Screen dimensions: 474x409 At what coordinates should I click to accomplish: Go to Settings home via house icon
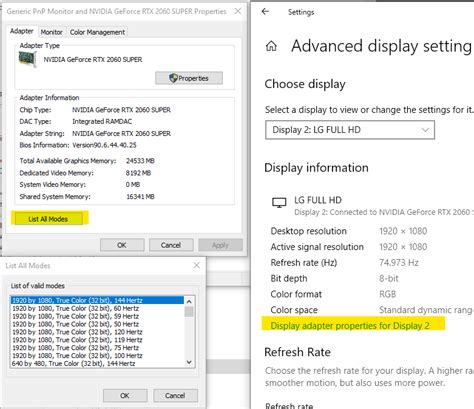[x=271, y=46]
